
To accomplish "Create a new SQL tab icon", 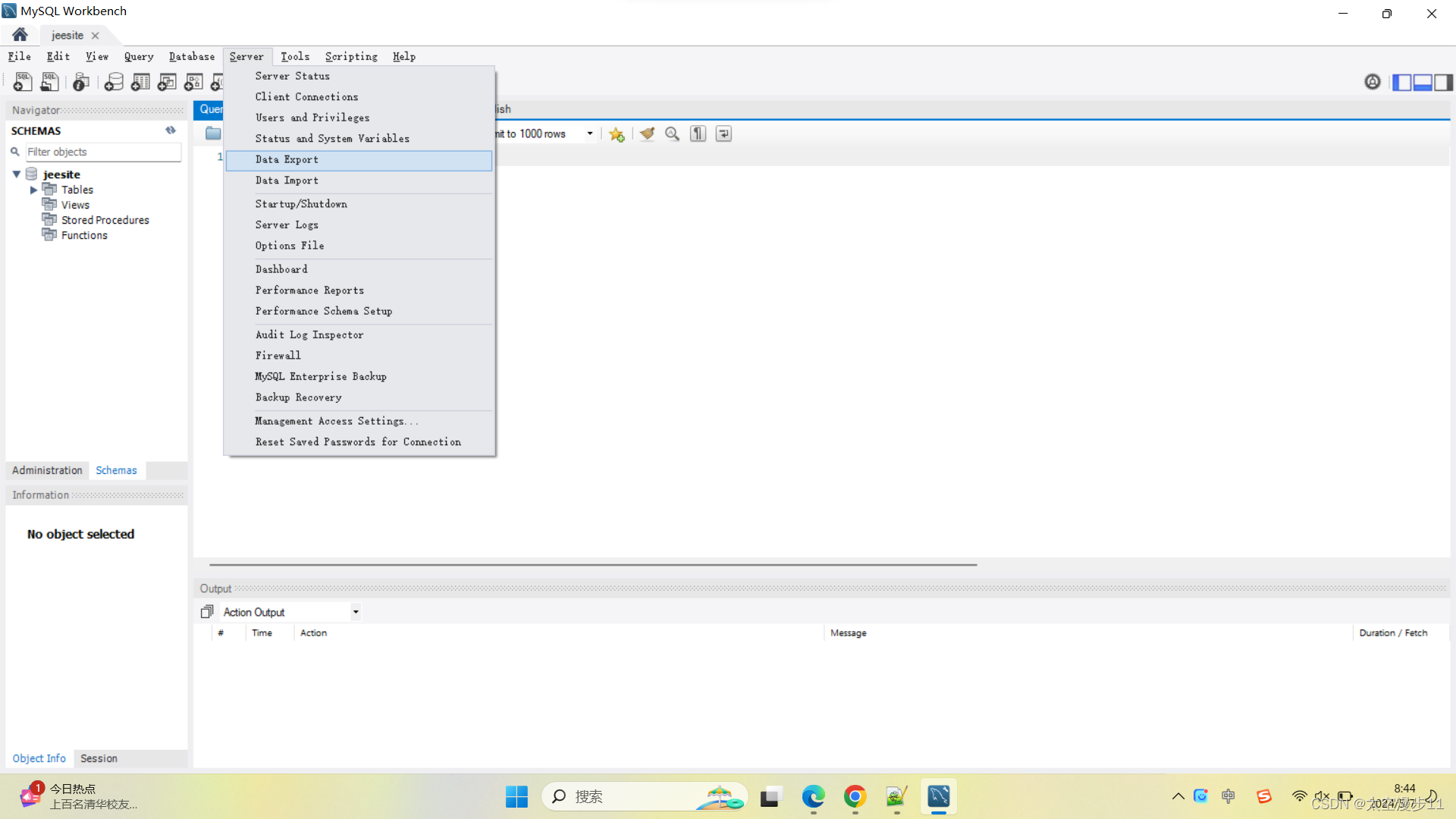I will pos(23,82).
